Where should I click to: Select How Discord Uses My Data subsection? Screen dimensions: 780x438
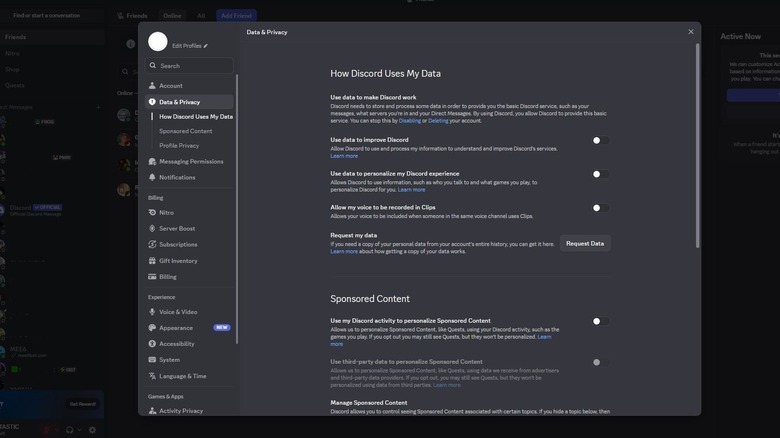tap(195, 116)
